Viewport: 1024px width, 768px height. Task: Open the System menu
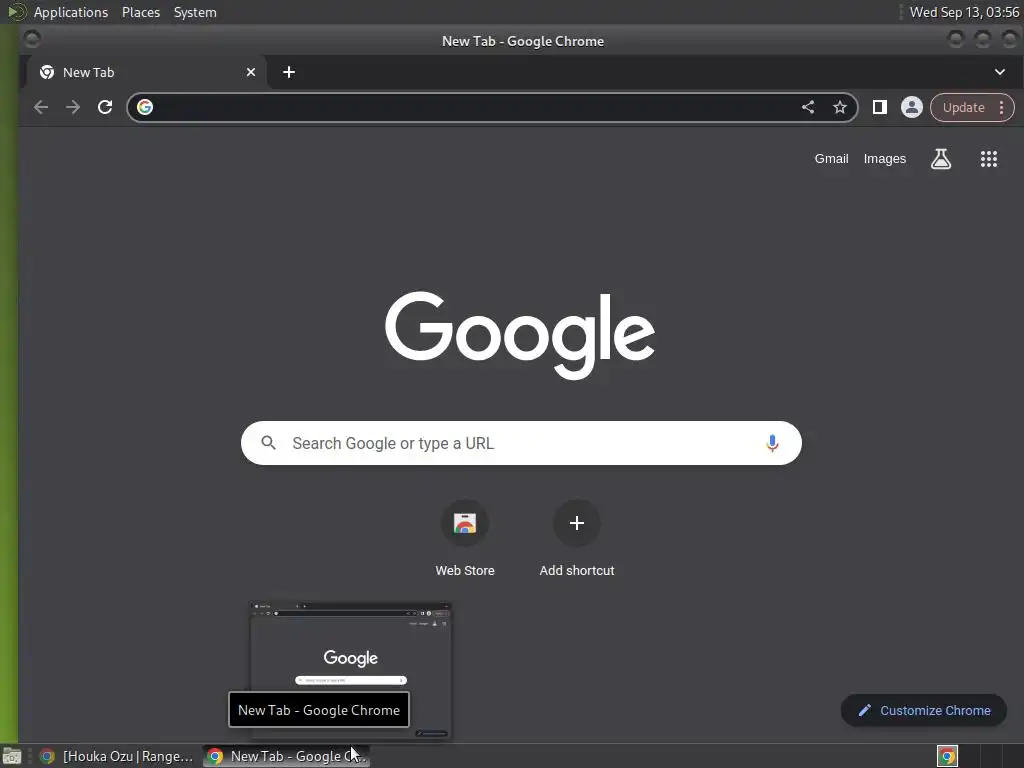coord(195,12)
